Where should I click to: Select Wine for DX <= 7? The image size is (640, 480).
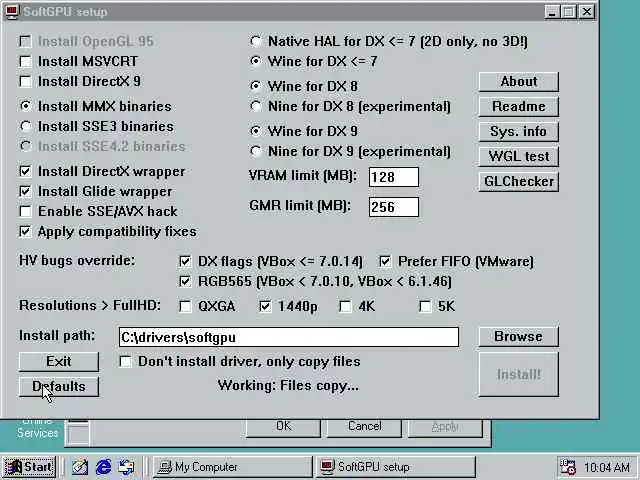point(256,62)
